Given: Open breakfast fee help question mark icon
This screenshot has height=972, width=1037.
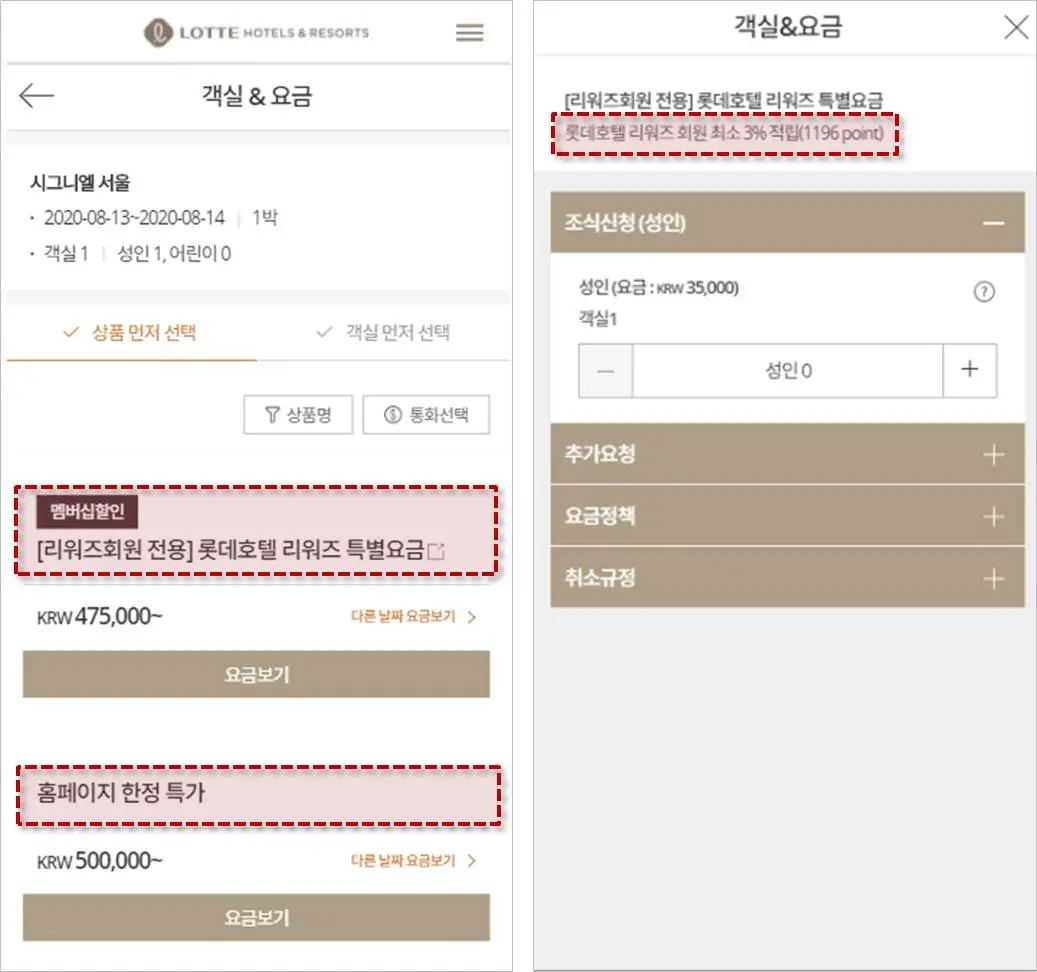Looking at the screenshot, I should (983, 292).
